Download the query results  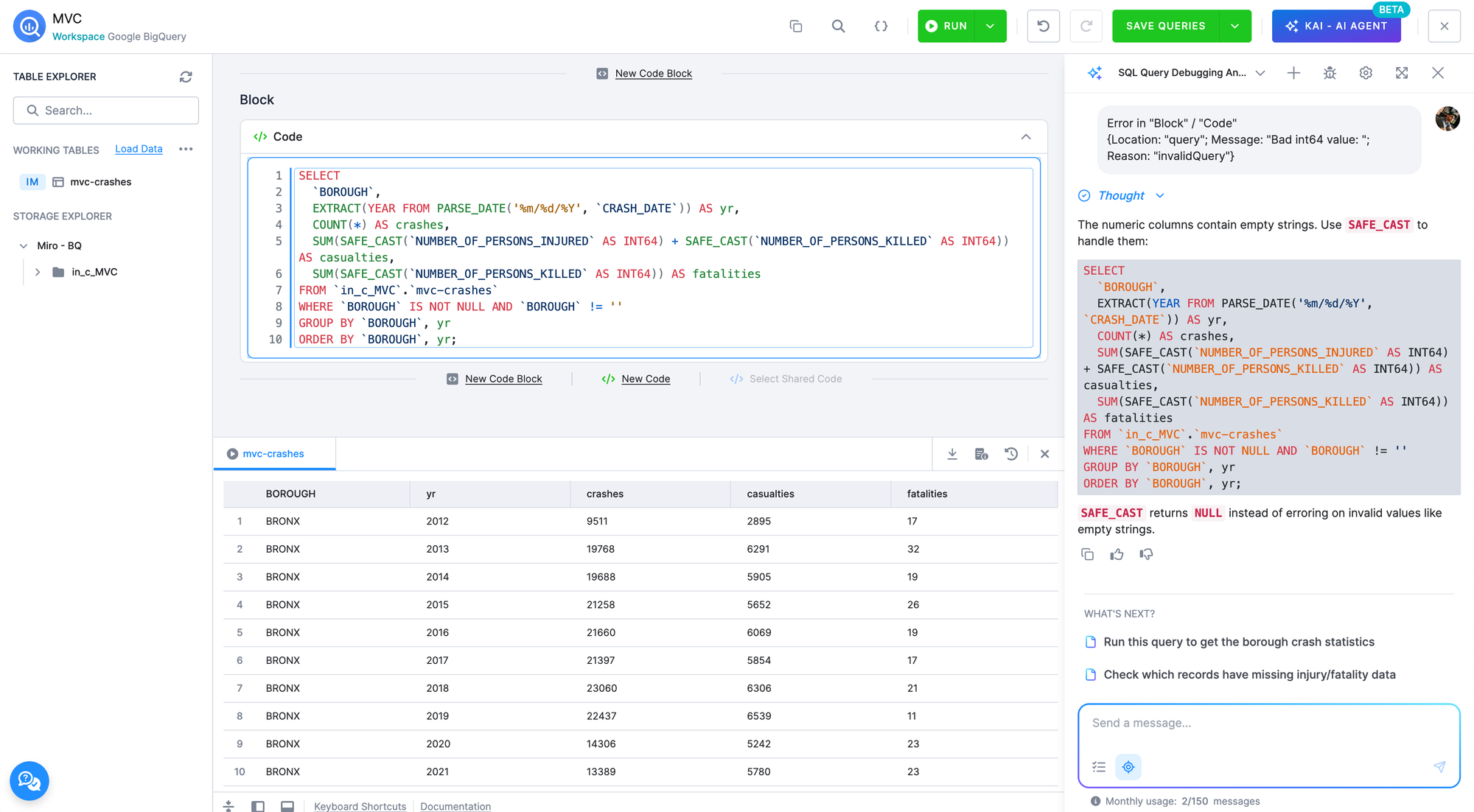tap(952, 454)
